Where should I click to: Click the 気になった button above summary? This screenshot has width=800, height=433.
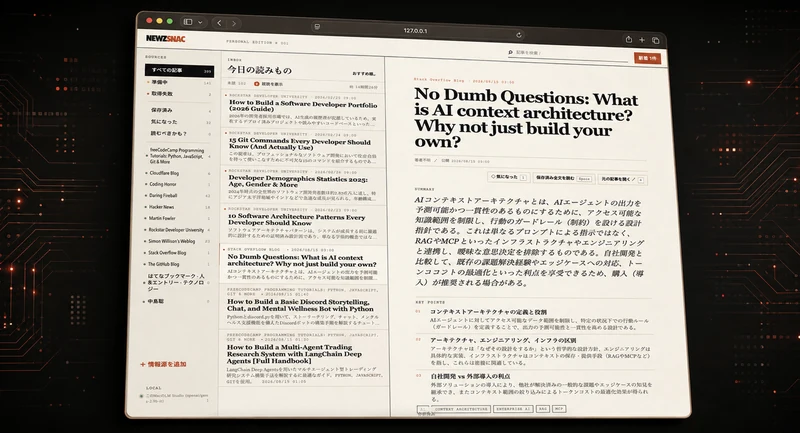click(x=508, y=177)
